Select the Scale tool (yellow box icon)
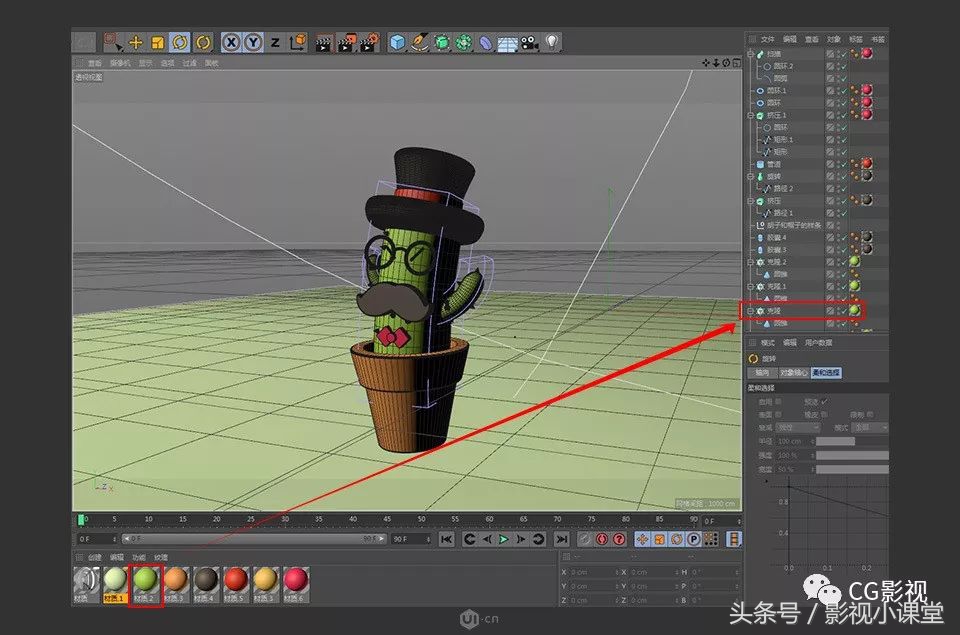Screen dimensions: 960x635 coord(156,41)
